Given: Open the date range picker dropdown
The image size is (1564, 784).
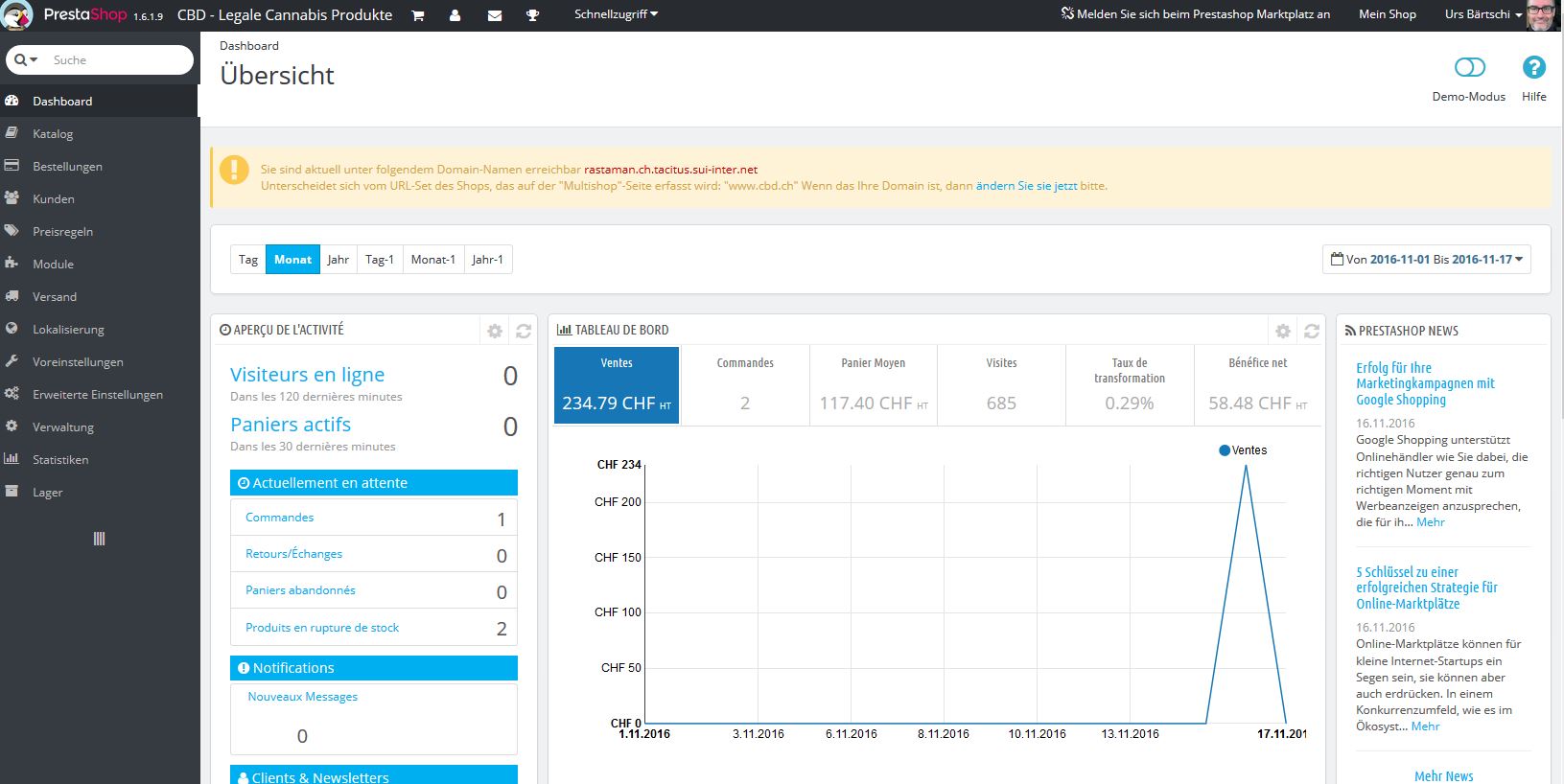Looking at the screenshot, I should [1426, 260].
